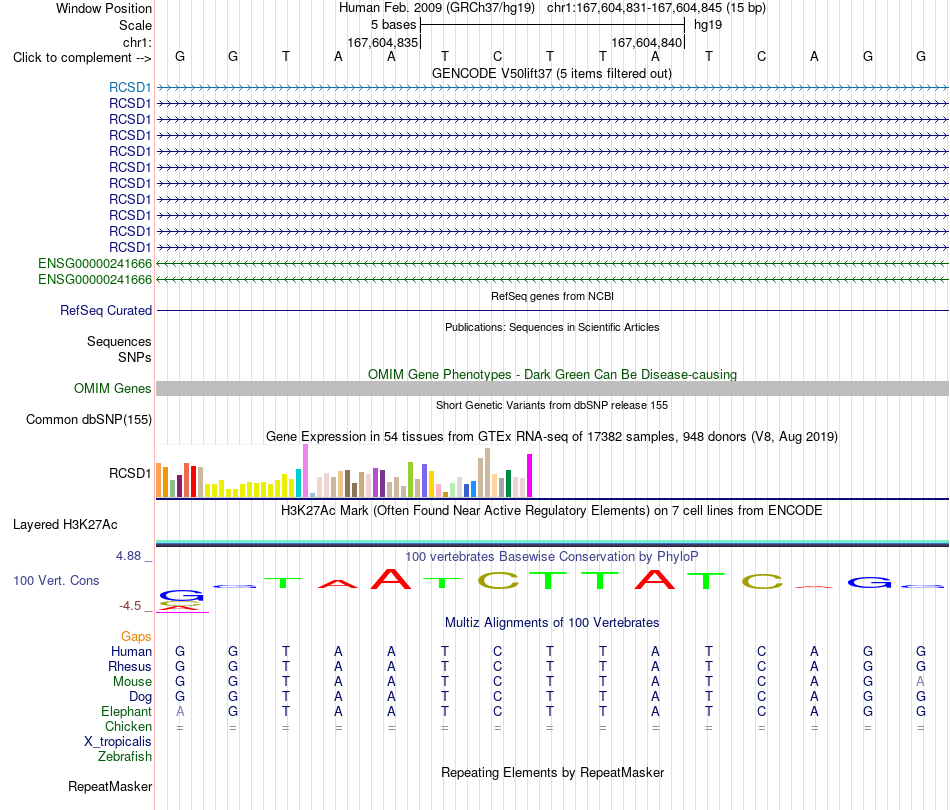Click the 'RefSeq genes from NCBI' track title

(x=552, y=296)
